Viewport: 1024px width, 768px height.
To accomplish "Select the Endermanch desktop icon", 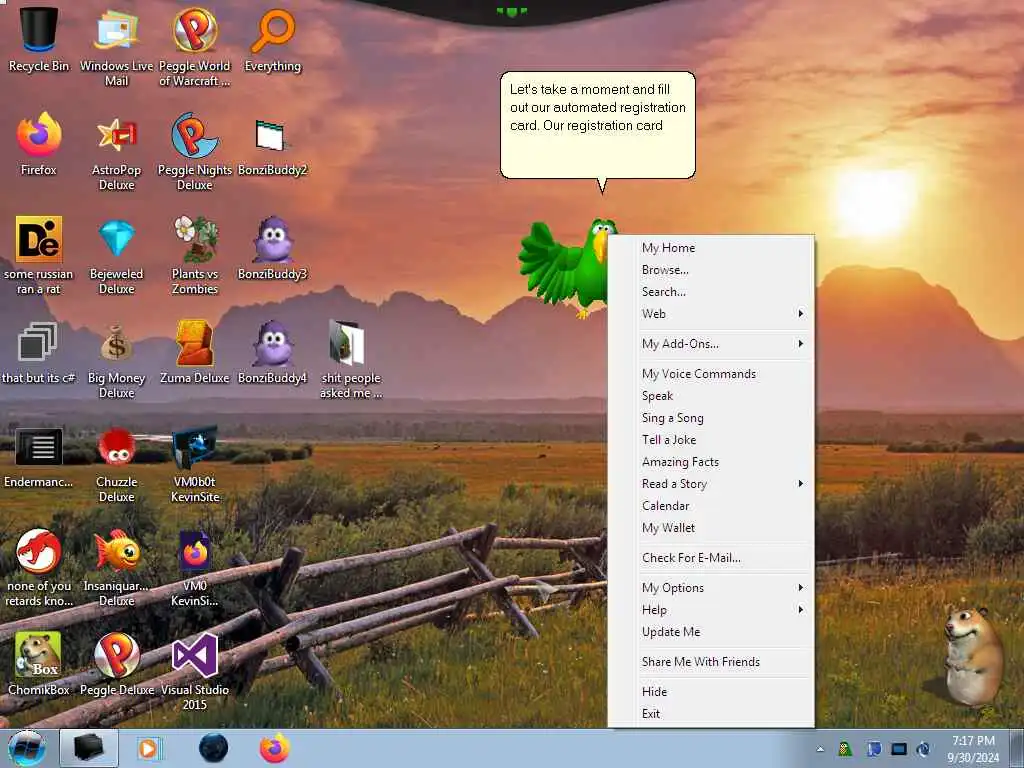I will 39,457.
